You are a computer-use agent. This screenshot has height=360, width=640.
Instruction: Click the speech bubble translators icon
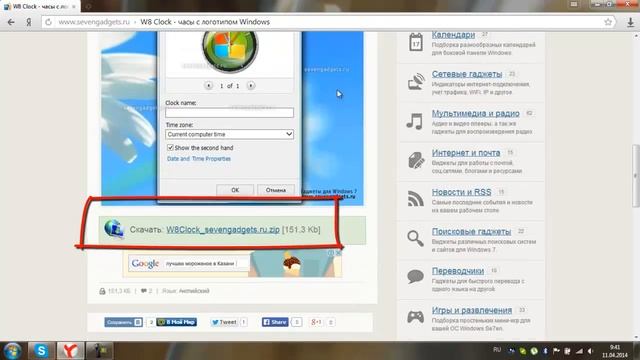pyautogui.click(x=416, y=276)
